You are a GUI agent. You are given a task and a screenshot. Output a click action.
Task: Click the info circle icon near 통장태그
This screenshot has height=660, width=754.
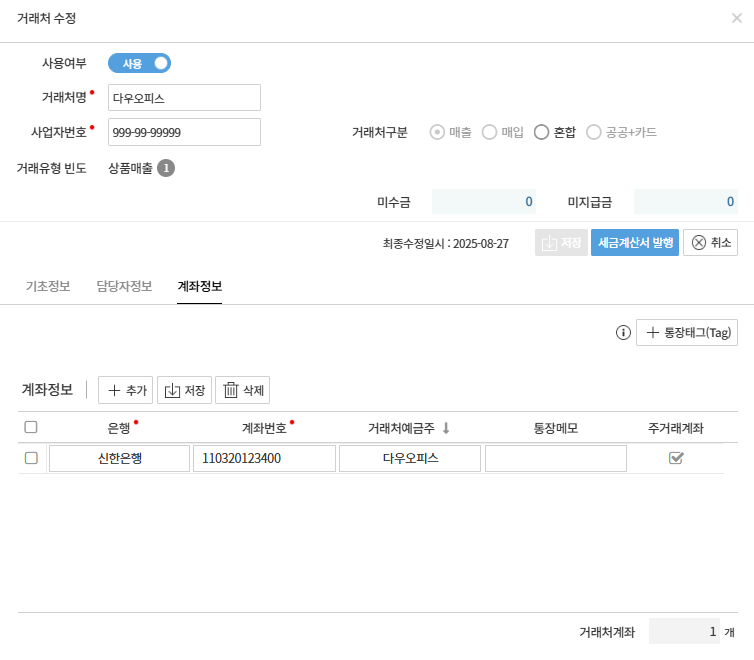point(623,333)
